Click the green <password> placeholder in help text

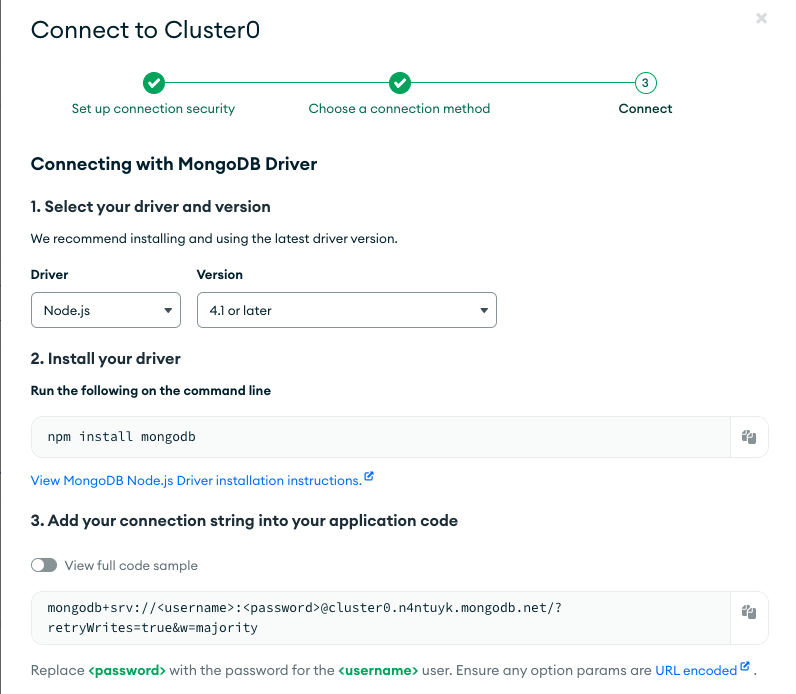(127, 670)
